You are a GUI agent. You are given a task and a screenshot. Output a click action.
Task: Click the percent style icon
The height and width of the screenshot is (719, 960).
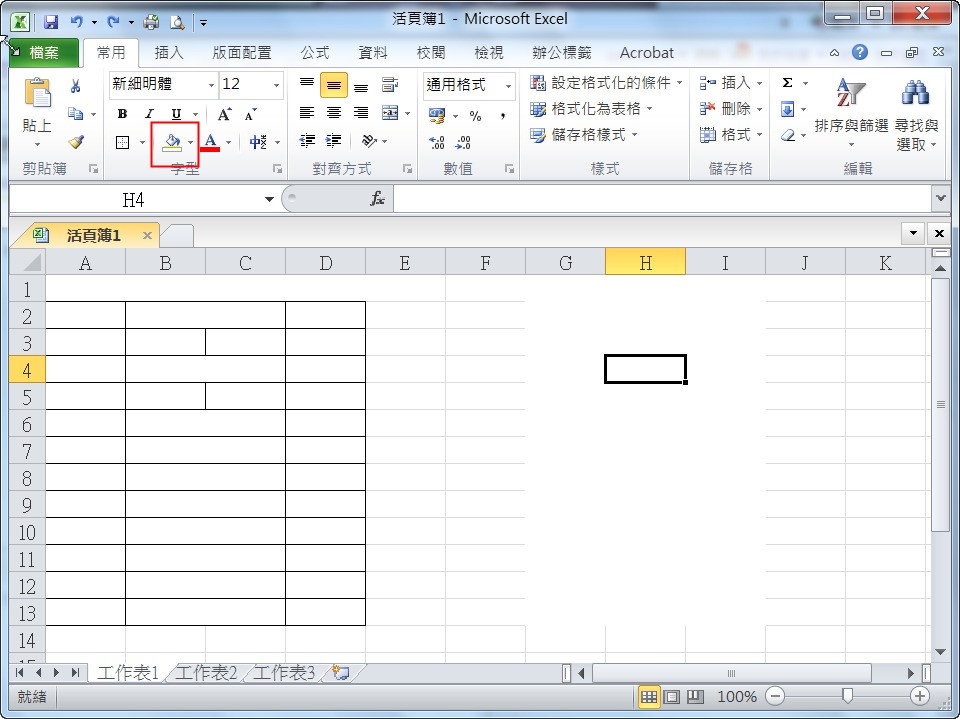coord(475,116)
